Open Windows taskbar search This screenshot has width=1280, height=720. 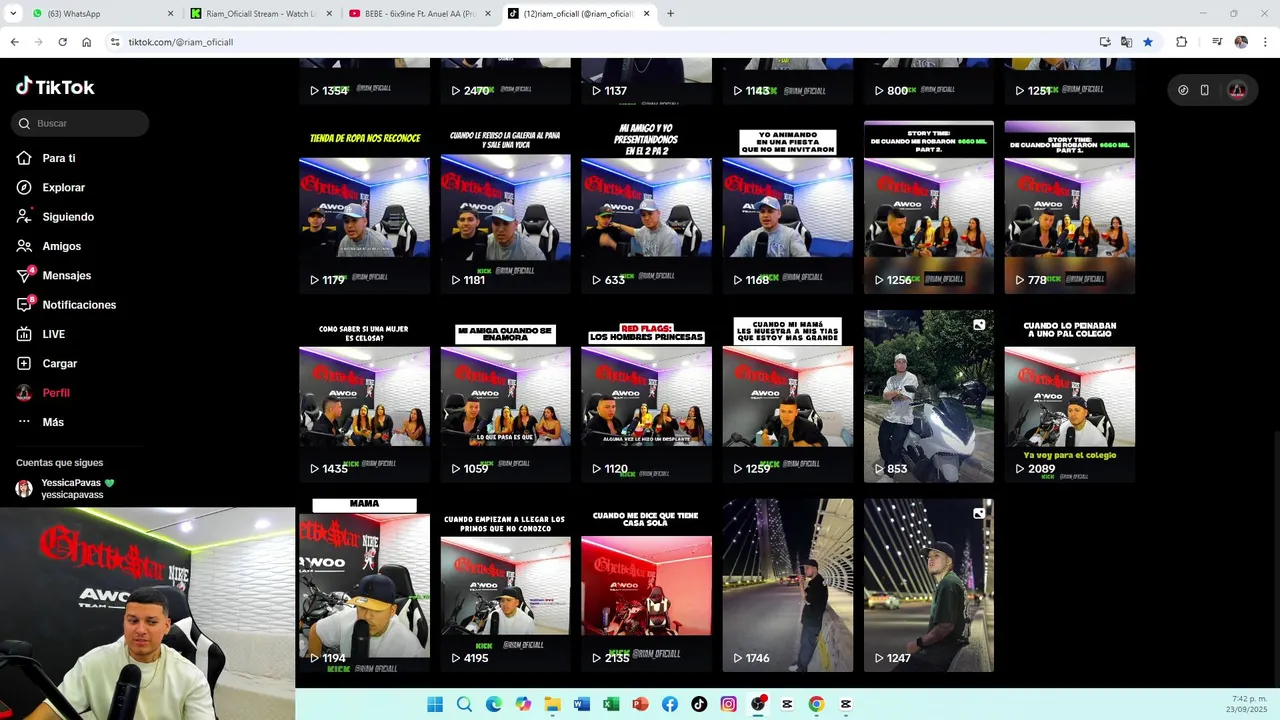(464, 704)
